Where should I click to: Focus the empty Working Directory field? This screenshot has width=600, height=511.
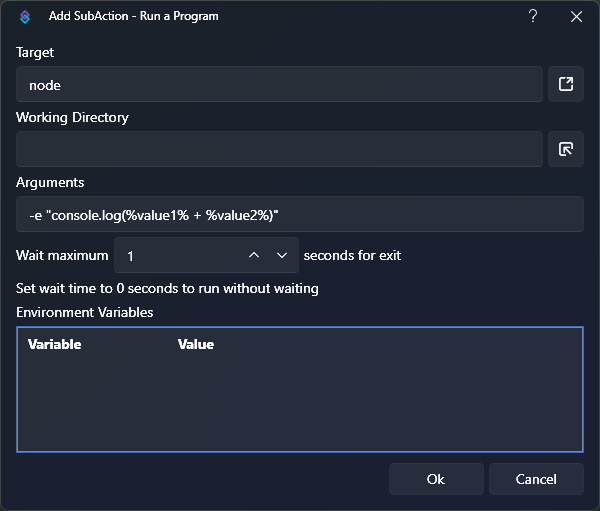[x=279, y=149]
